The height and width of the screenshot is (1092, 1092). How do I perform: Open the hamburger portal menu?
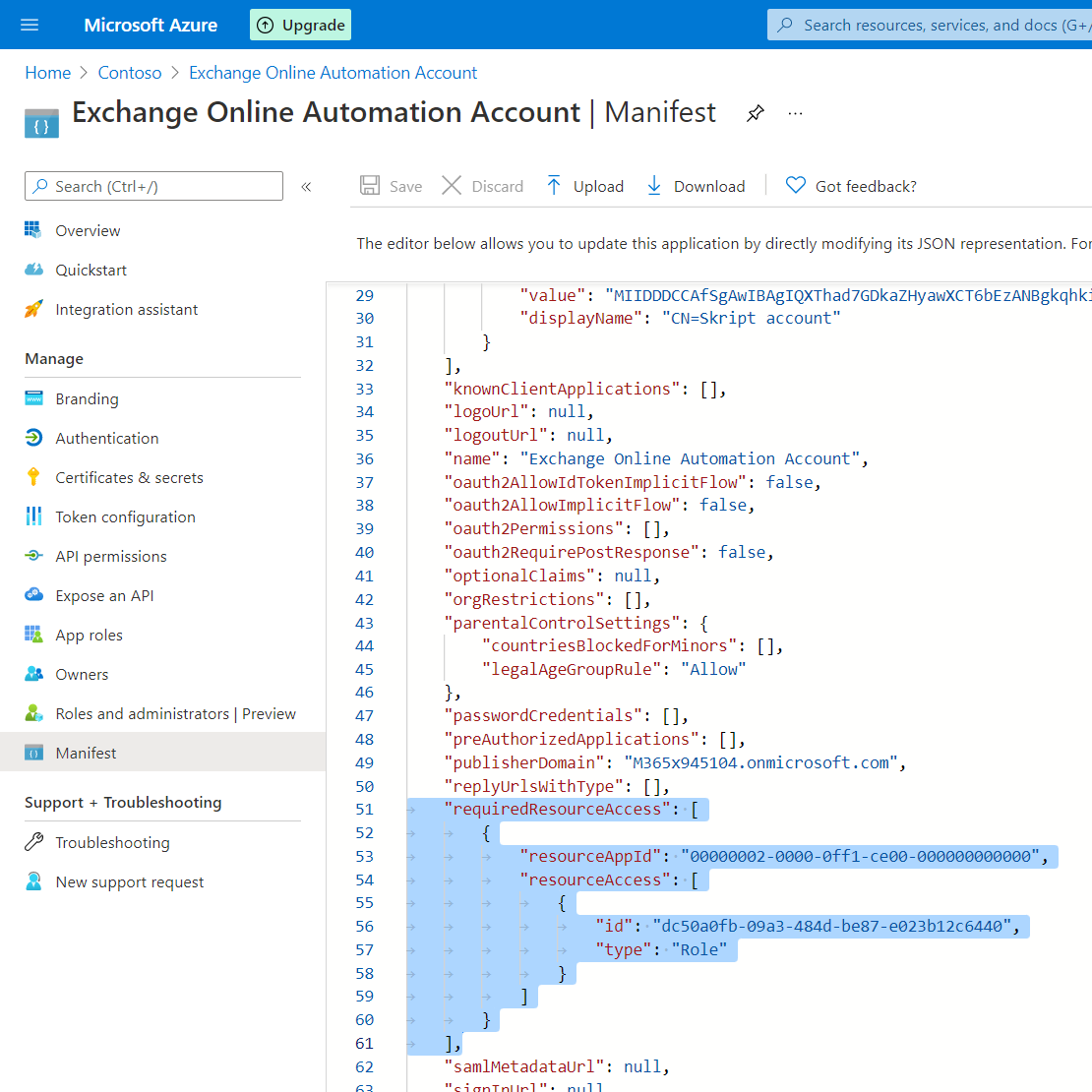[30, 25]
